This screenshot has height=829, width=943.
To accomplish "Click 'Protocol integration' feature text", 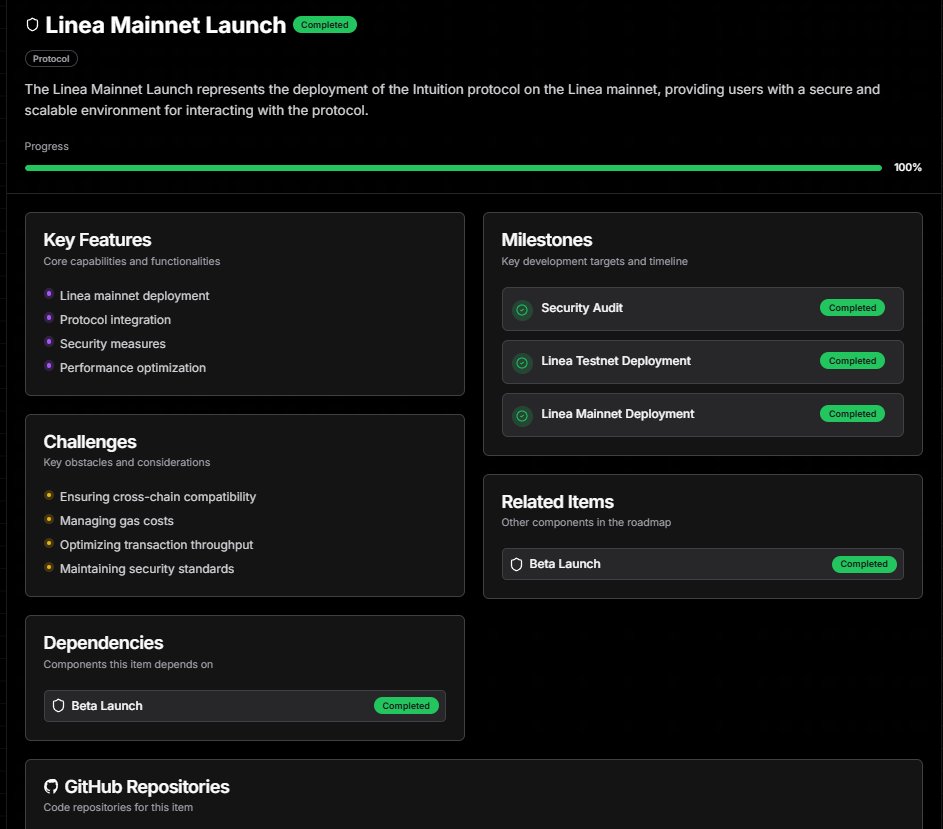I will click(x=115, y=319).
